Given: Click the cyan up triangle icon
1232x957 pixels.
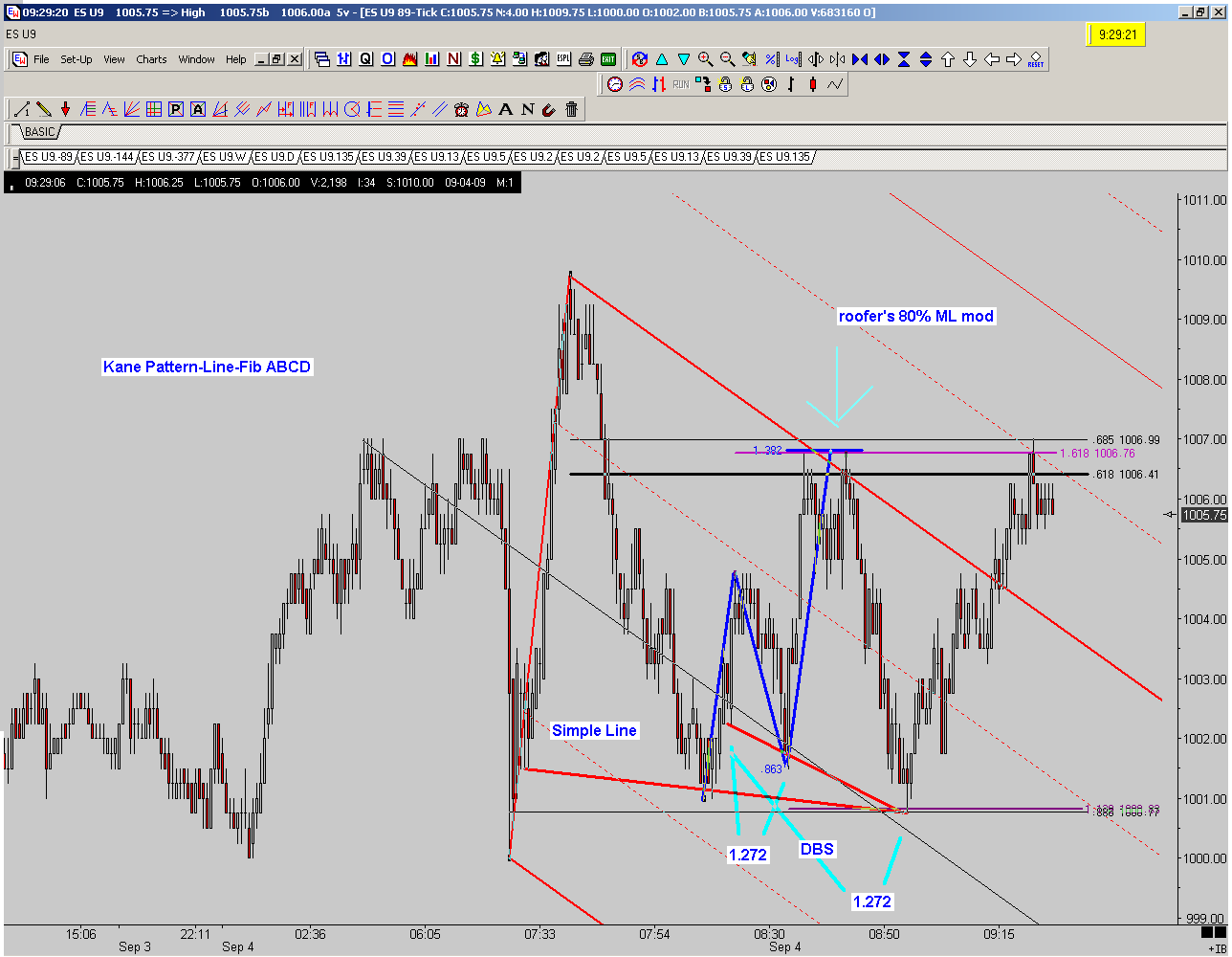Looking at the screenshot, I should point(662,59).
